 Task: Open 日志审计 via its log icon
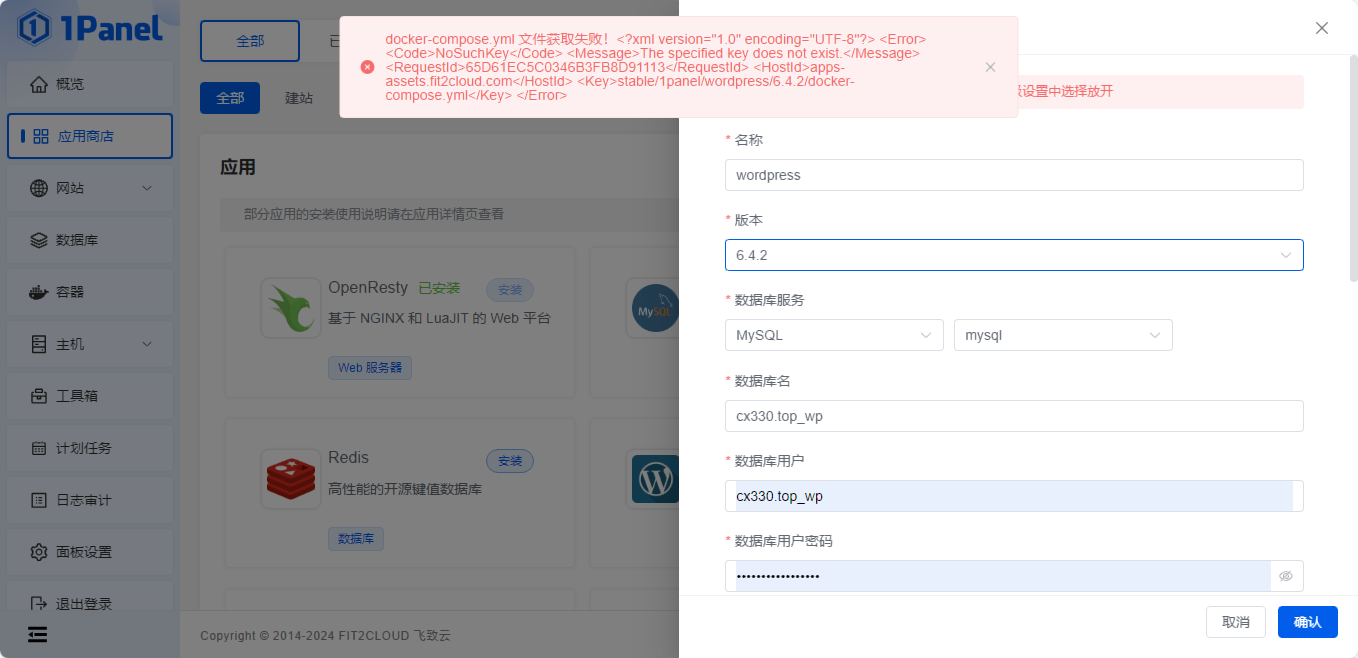(x=39, y=500)
